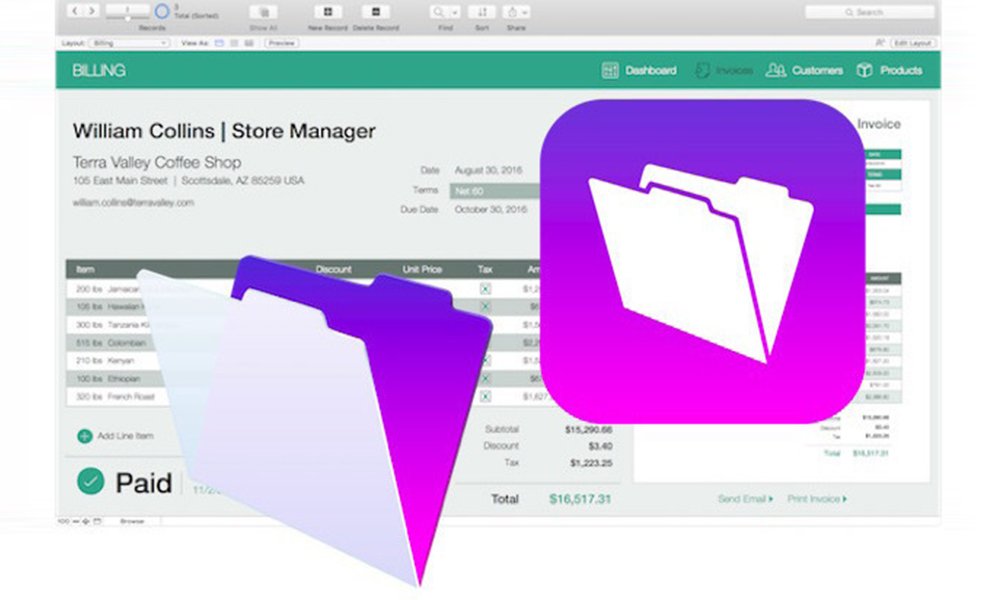
Task: Toggle Tax checkbox for Jamaican row
Action: pos(485,289)
